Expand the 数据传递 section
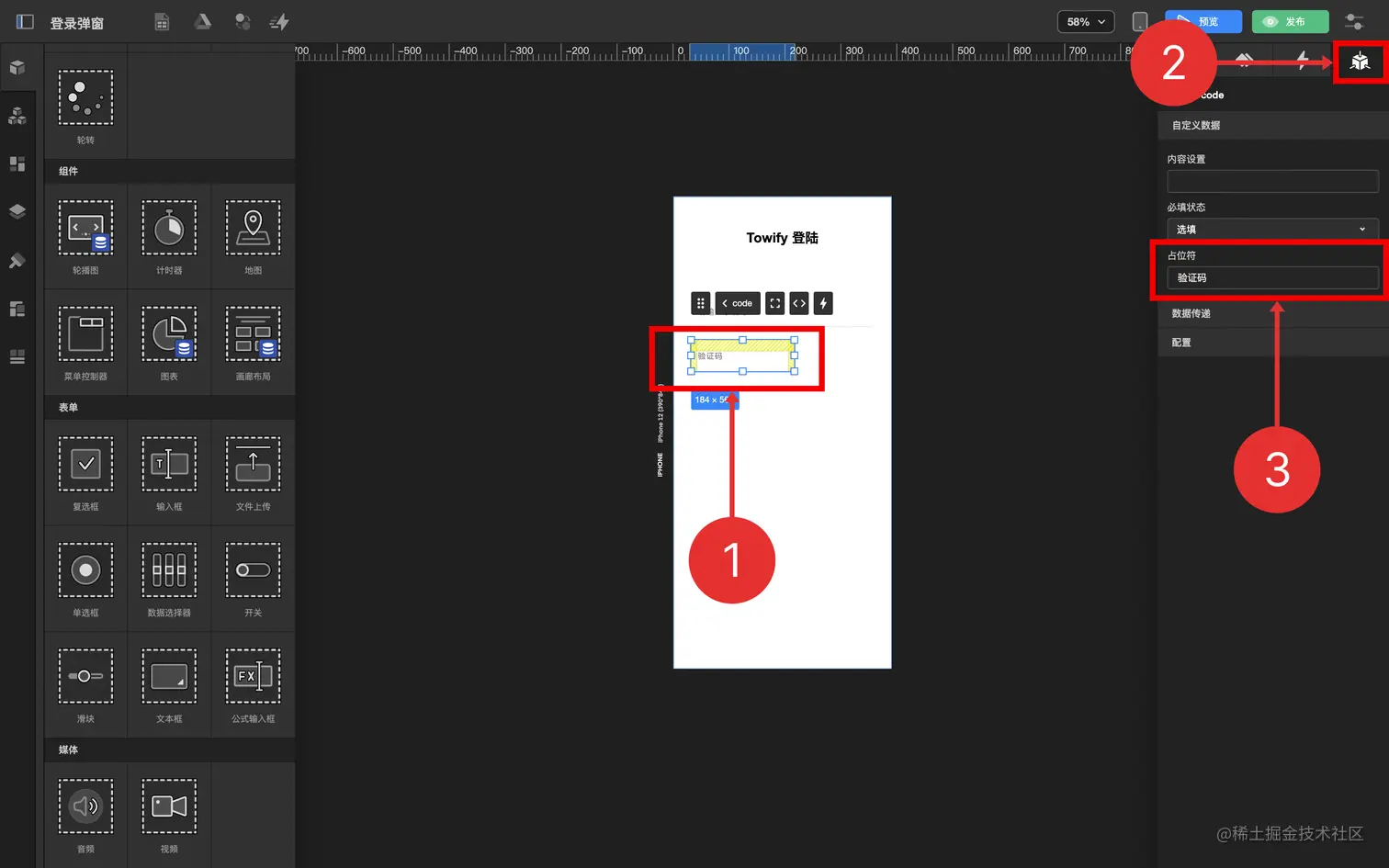 (x=1273, y=313)
